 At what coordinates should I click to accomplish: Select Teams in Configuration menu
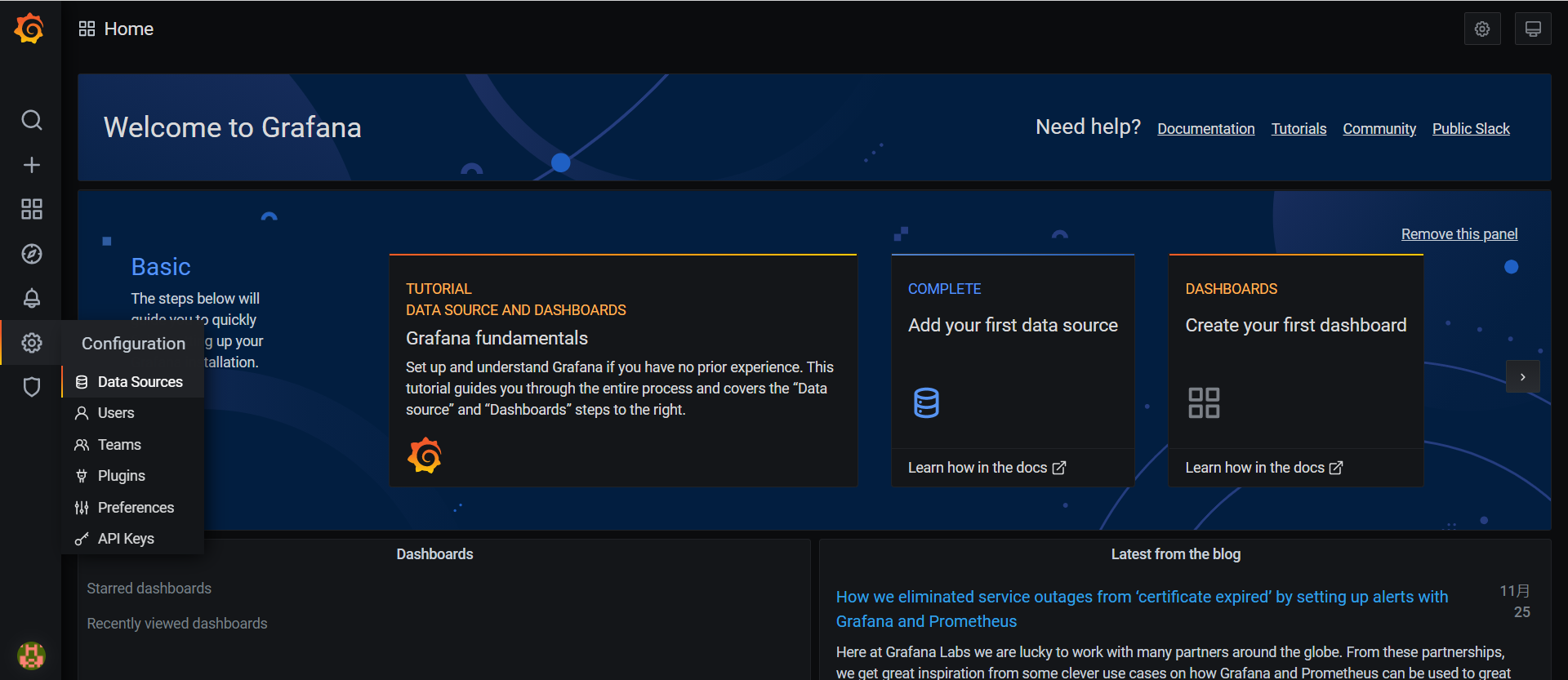[132, 445]
